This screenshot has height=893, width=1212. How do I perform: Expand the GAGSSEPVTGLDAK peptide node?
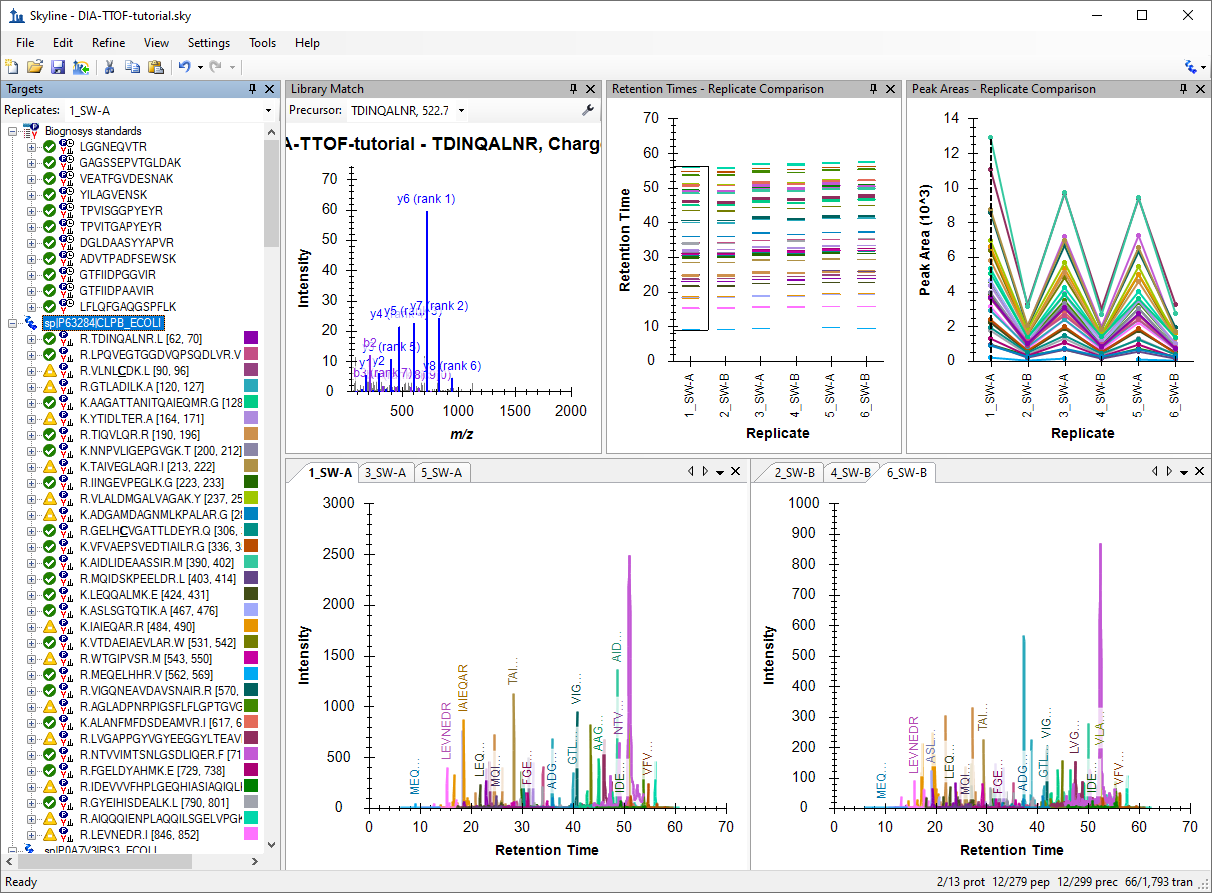click(x=31, y=163)
